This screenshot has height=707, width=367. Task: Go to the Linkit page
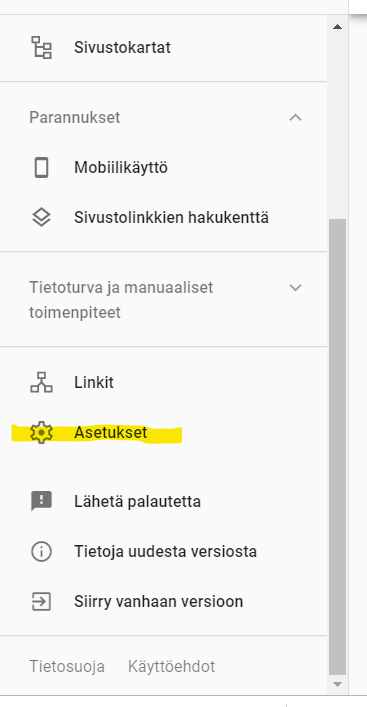tap(164, 383)
